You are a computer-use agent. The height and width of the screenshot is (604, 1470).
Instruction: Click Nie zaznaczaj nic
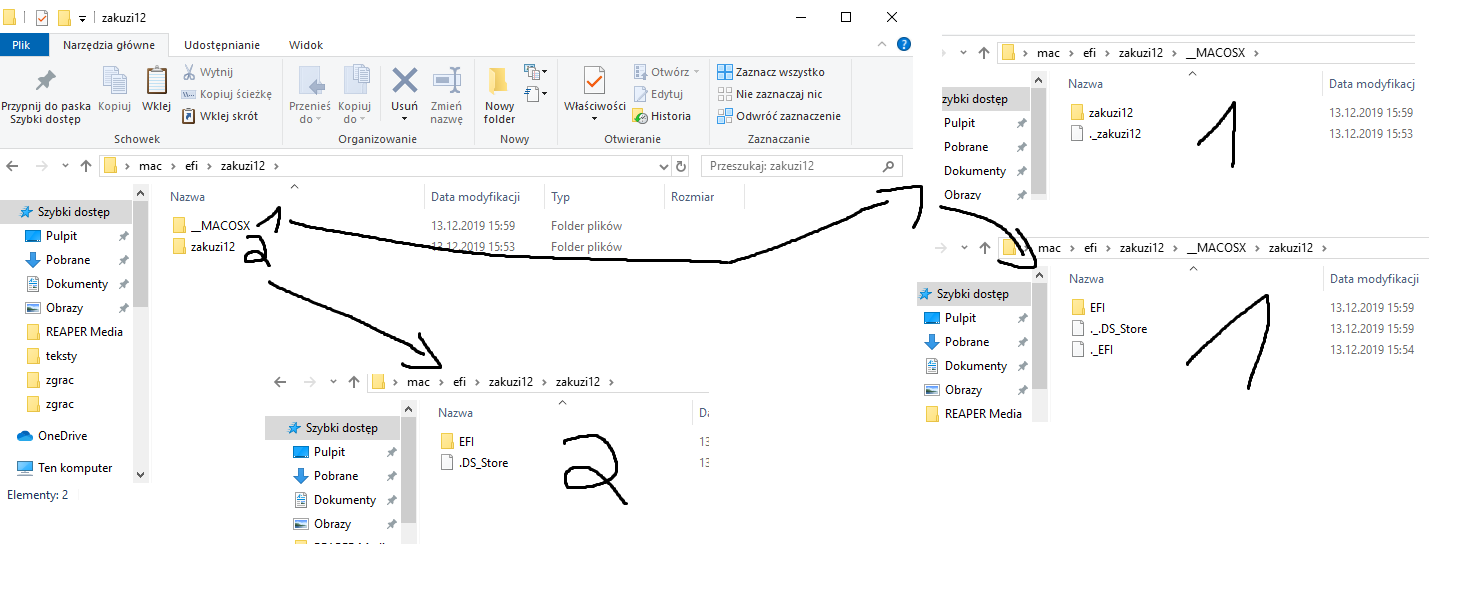[770, 94]
